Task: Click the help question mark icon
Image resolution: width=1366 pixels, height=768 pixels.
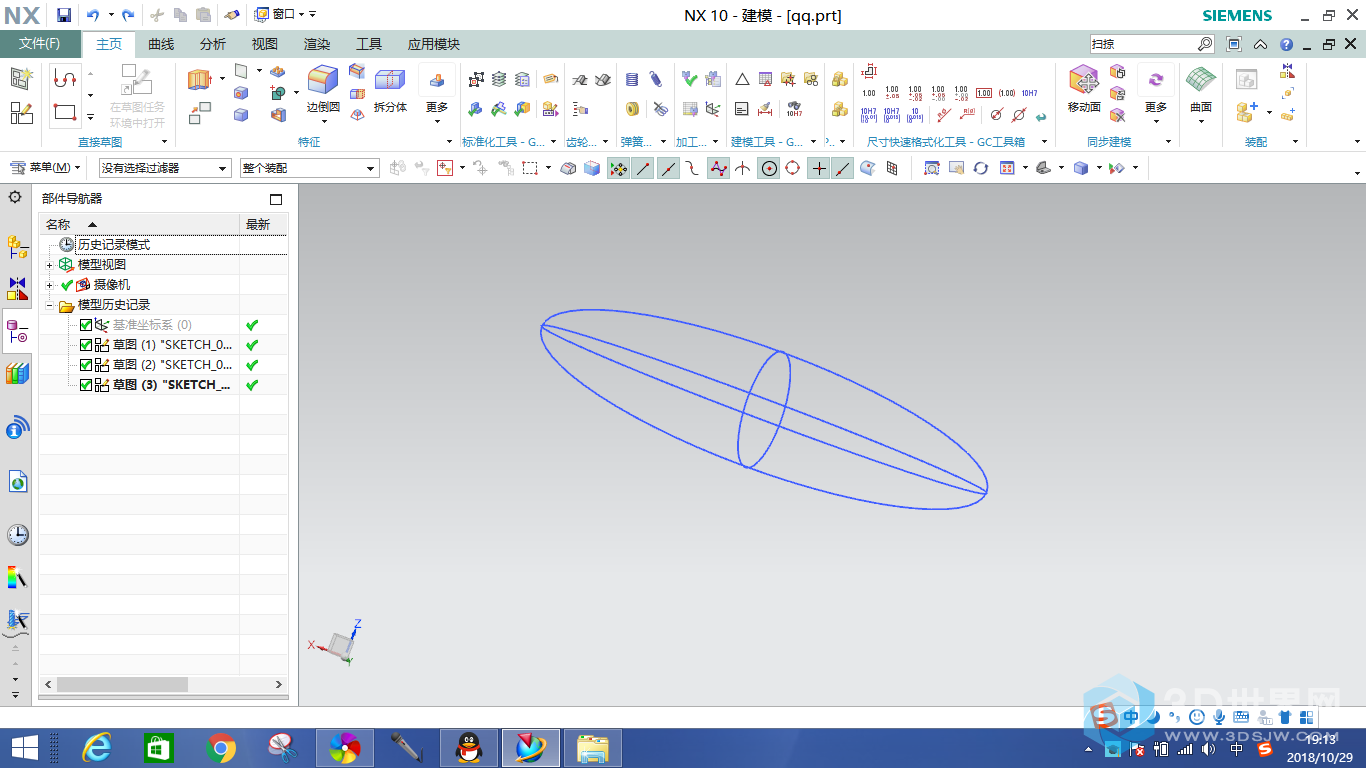Action: coord(1286,44)
